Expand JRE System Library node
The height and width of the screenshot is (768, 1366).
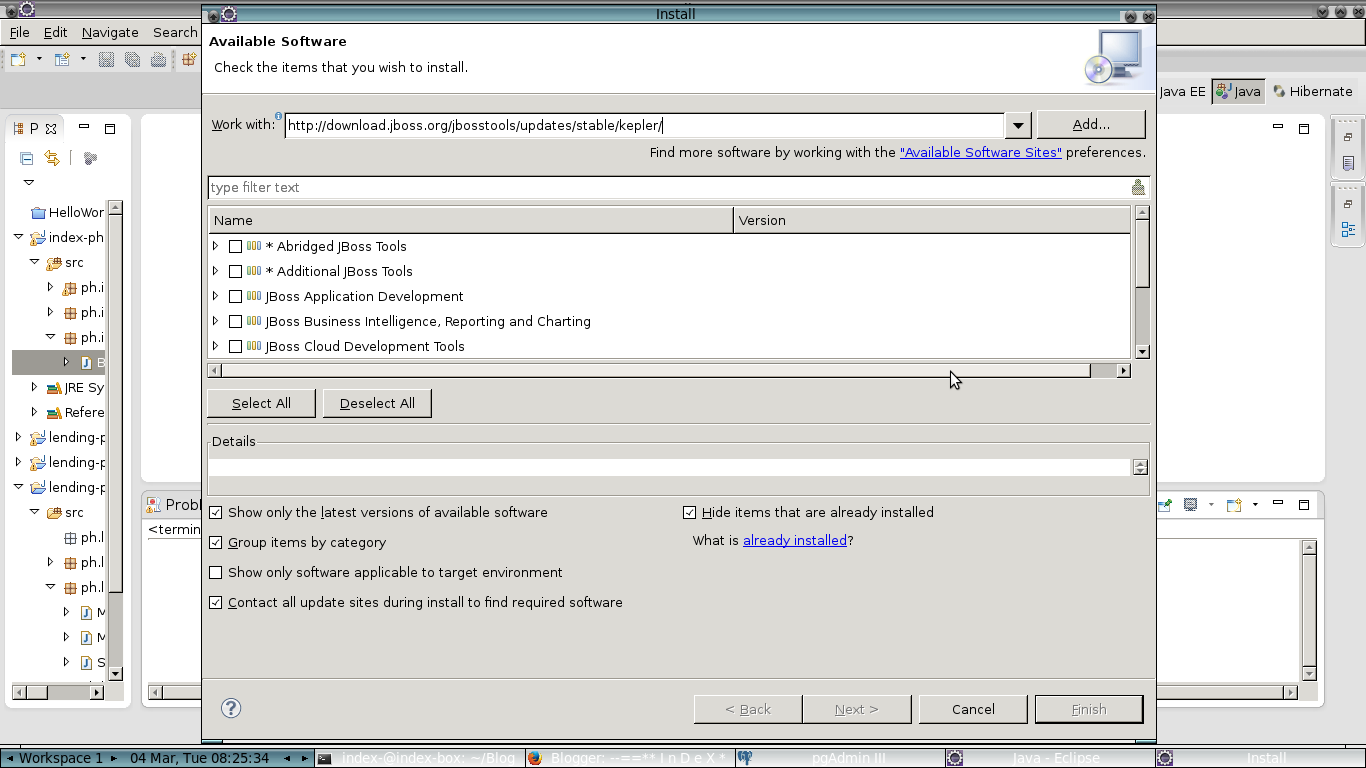(34, 387)
